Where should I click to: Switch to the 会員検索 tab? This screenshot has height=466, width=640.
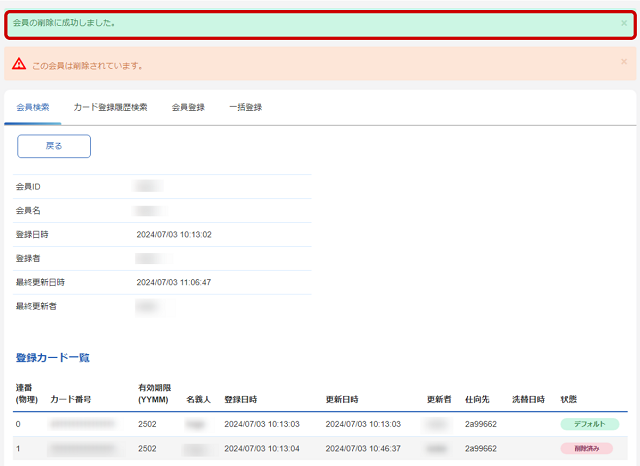(33, 107)
